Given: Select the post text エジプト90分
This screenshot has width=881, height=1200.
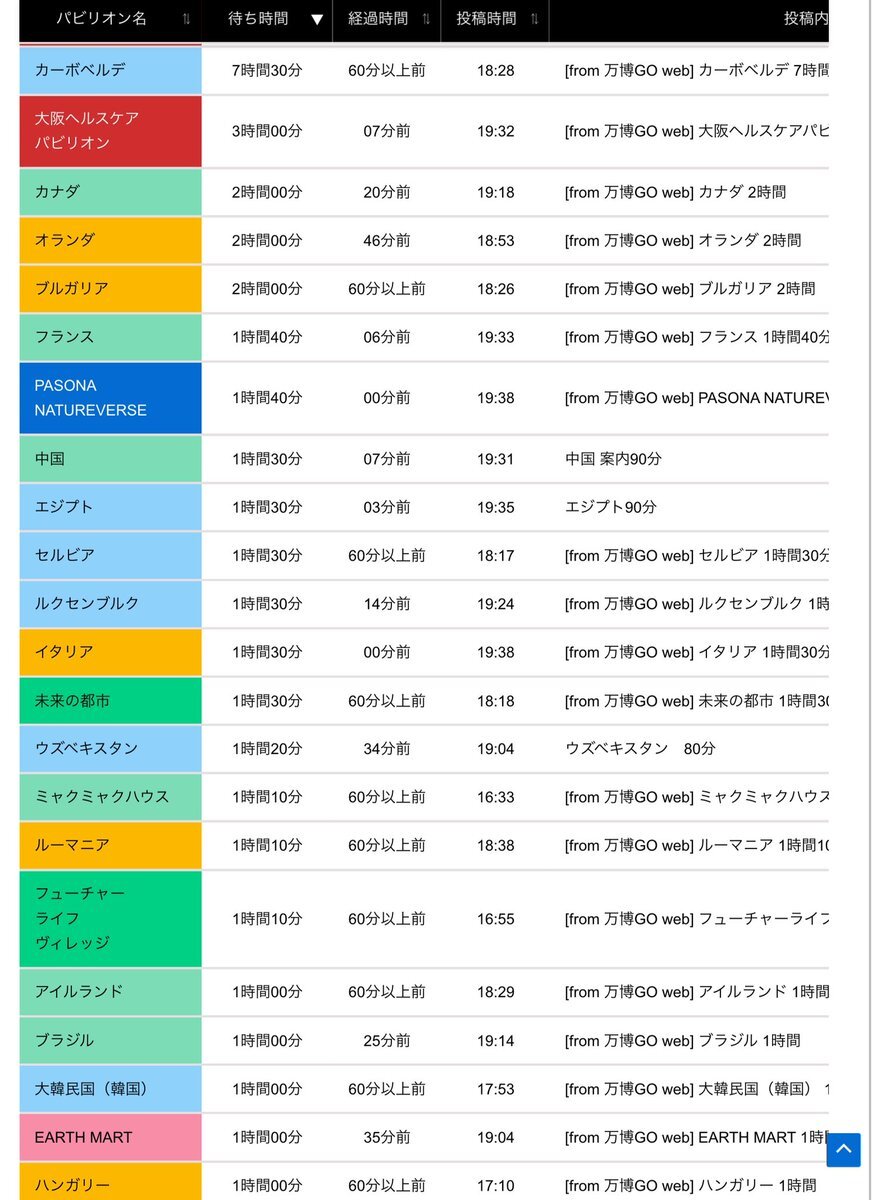Looking at the screenshot, I should coord(611,507).
